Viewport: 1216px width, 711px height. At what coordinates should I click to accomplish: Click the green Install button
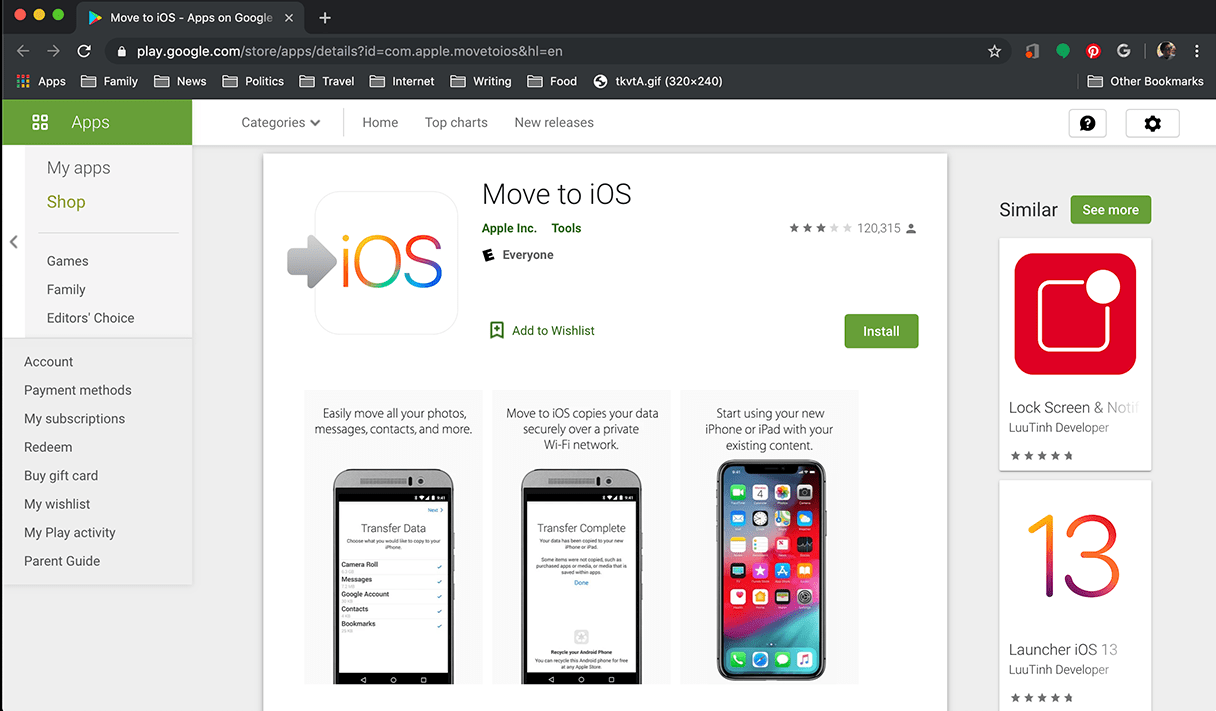pyautogui.click(x=881, y=331)
